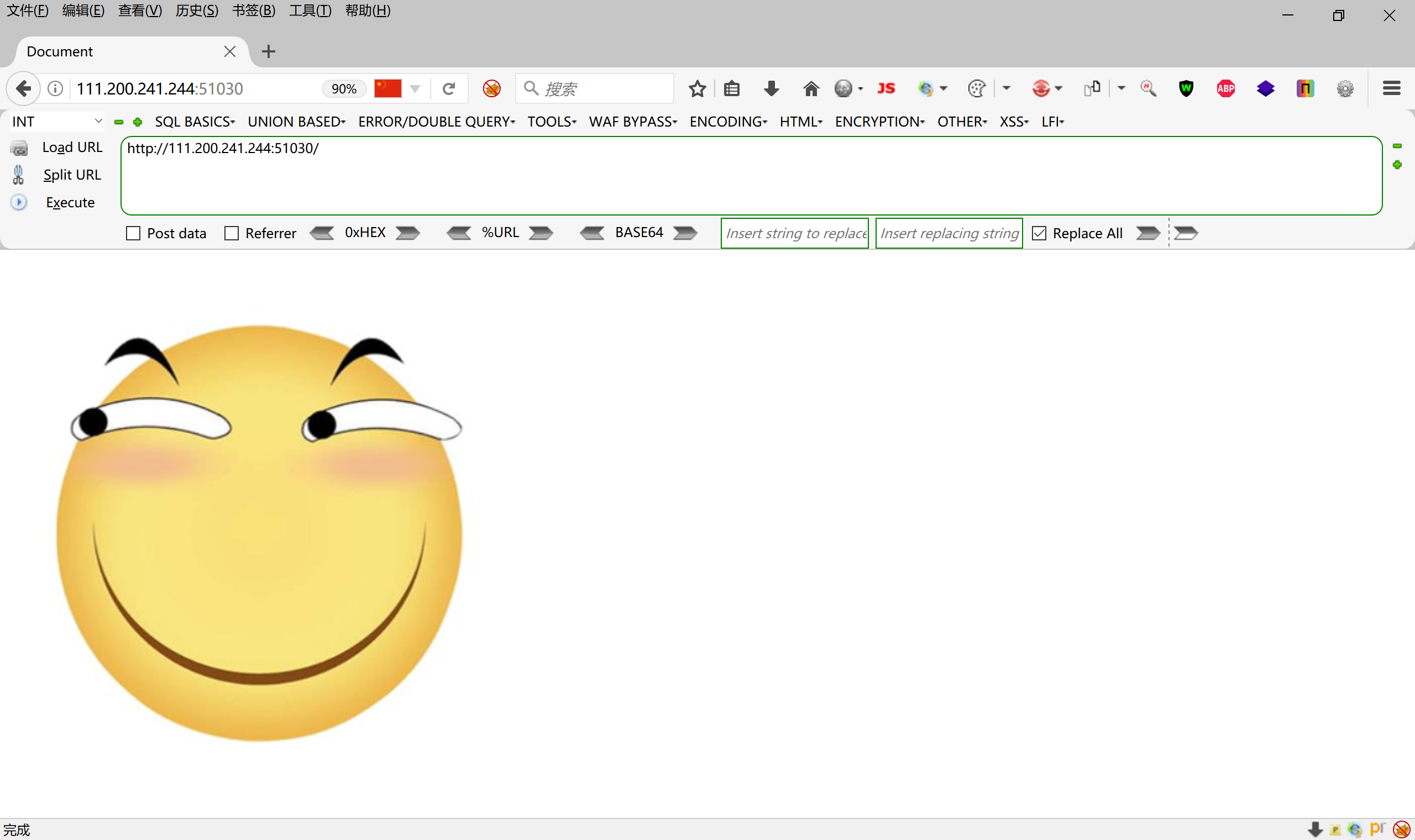Screen dimensions: 1415x840
Task: Click the green minus next to INT
Action: point(118,122)
